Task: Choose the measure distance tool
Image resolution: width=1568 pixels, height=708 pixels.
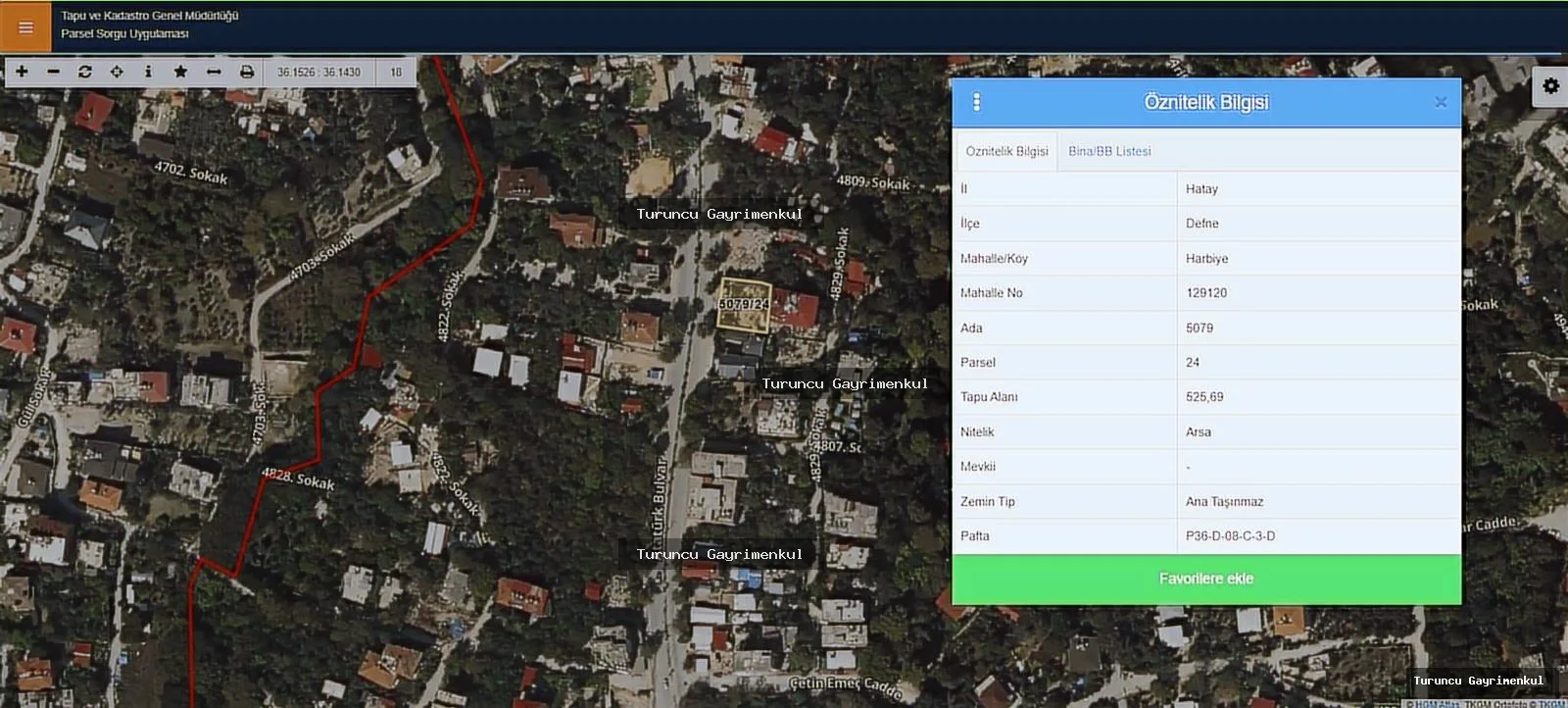Action: [214, 72]
